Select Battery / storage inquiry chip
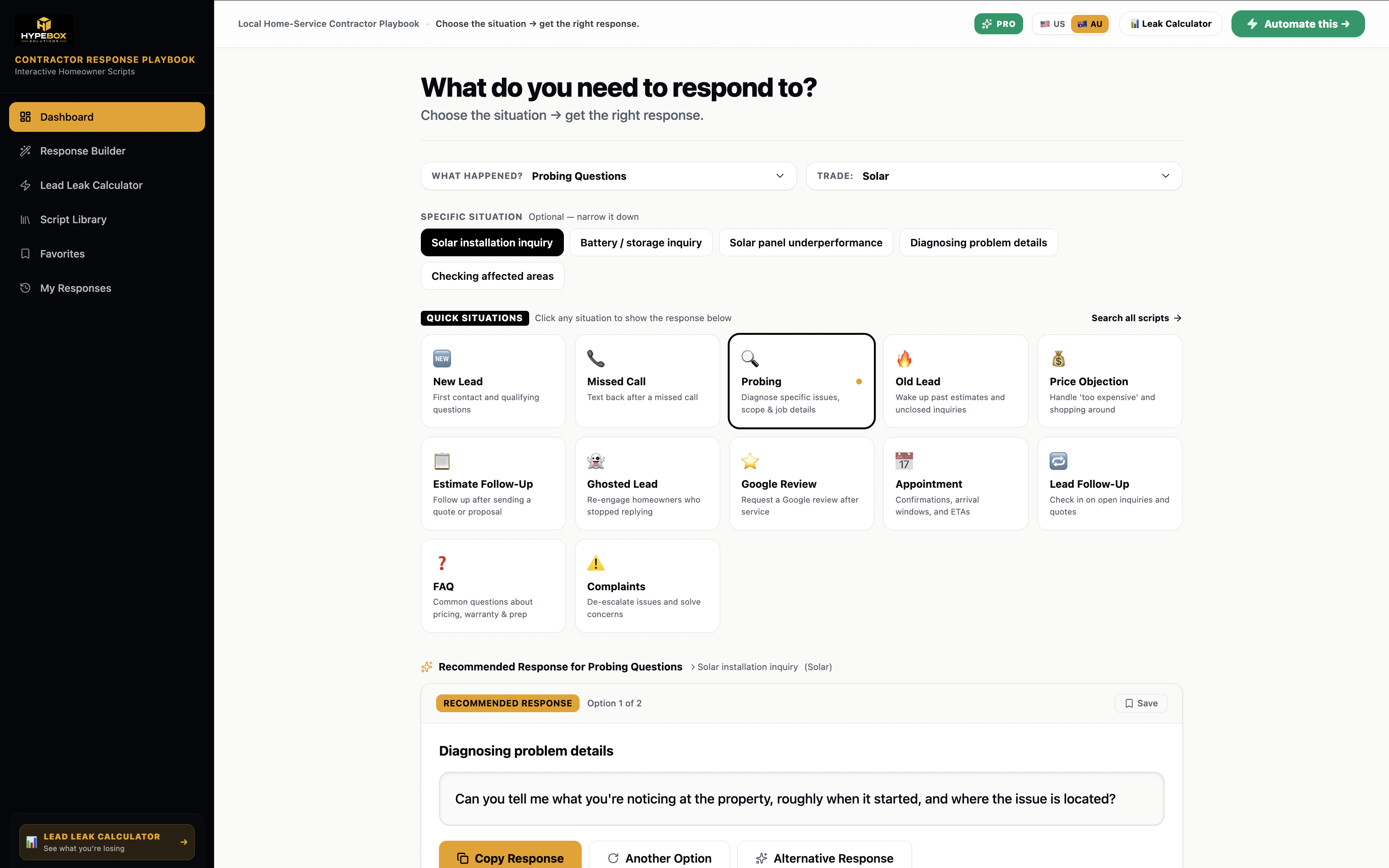The height and width of the screenshot is (868, 1389). click(640, 242)
